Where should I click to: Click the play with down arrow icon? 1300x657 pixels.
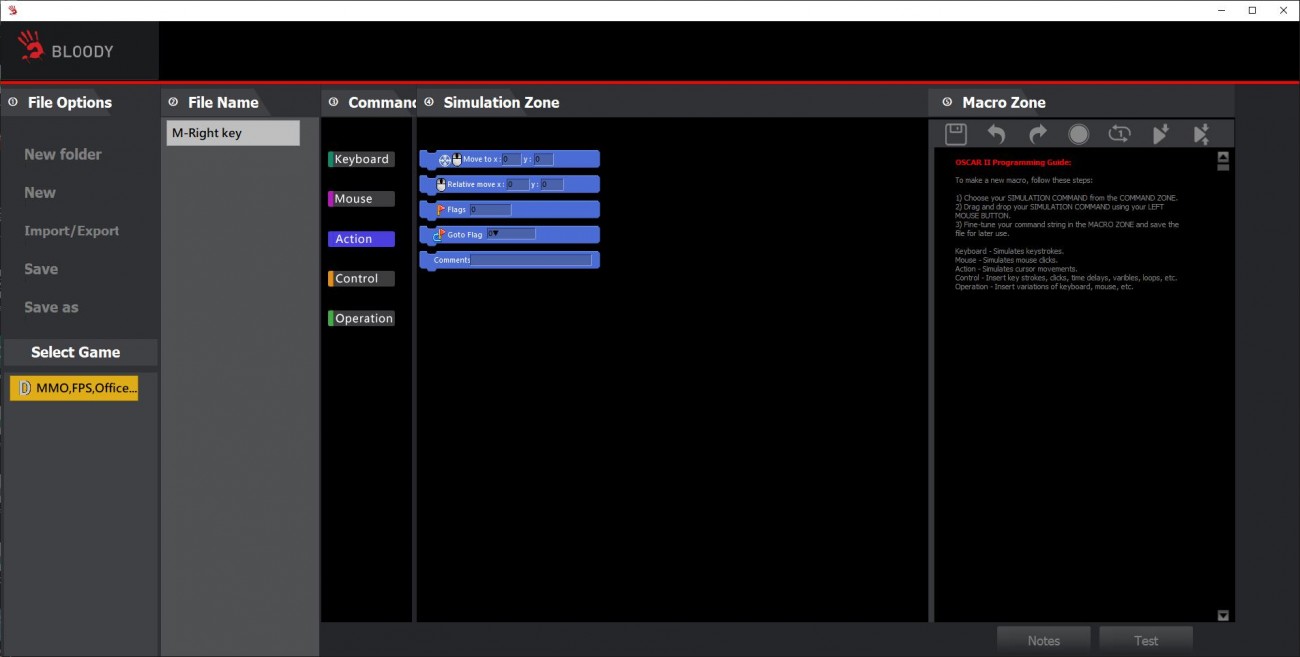pos(1160,134)
